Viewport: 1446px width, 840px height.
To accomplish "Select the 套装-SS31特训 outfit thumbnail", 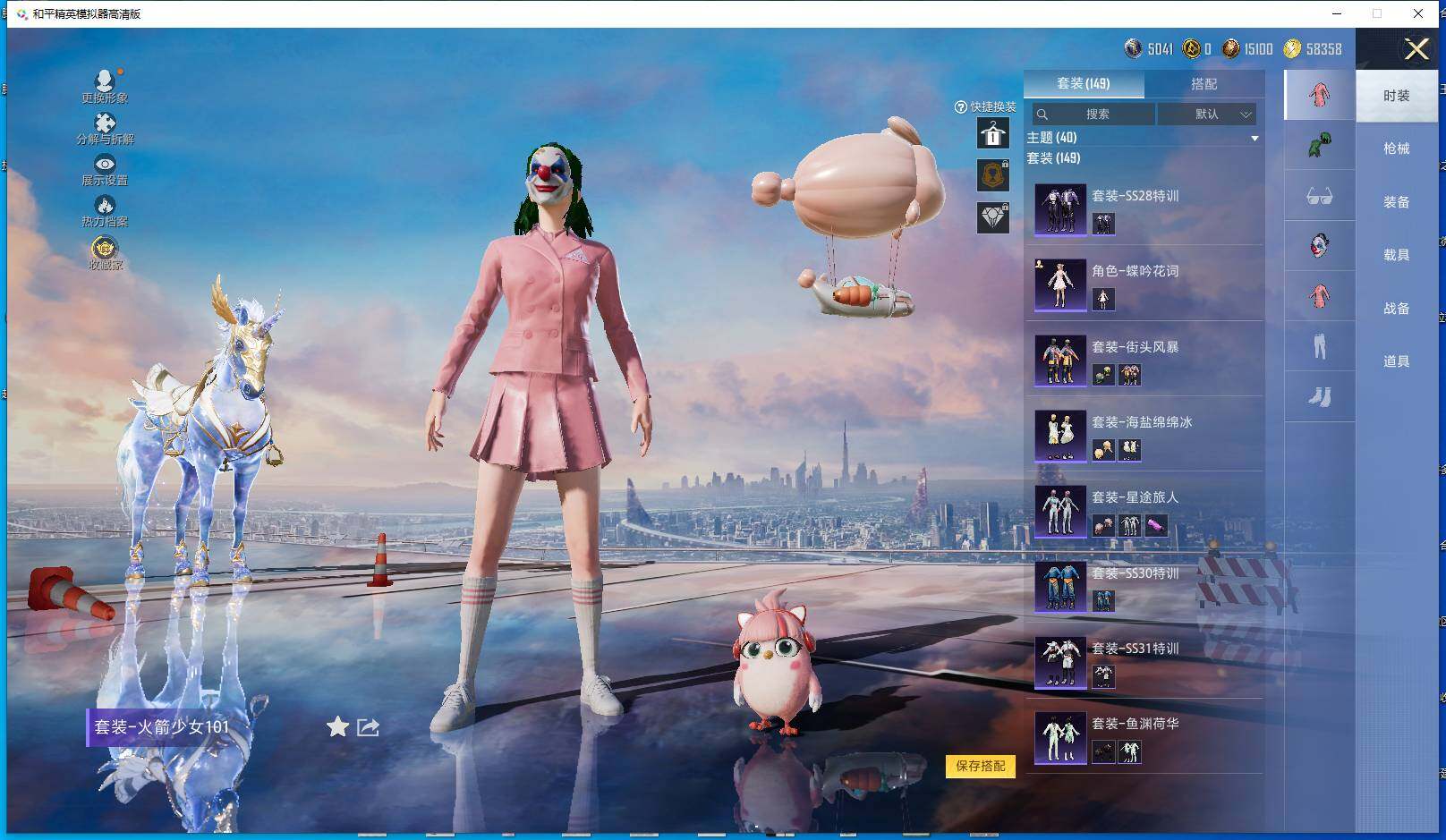I will click(x=1060, y=662).
